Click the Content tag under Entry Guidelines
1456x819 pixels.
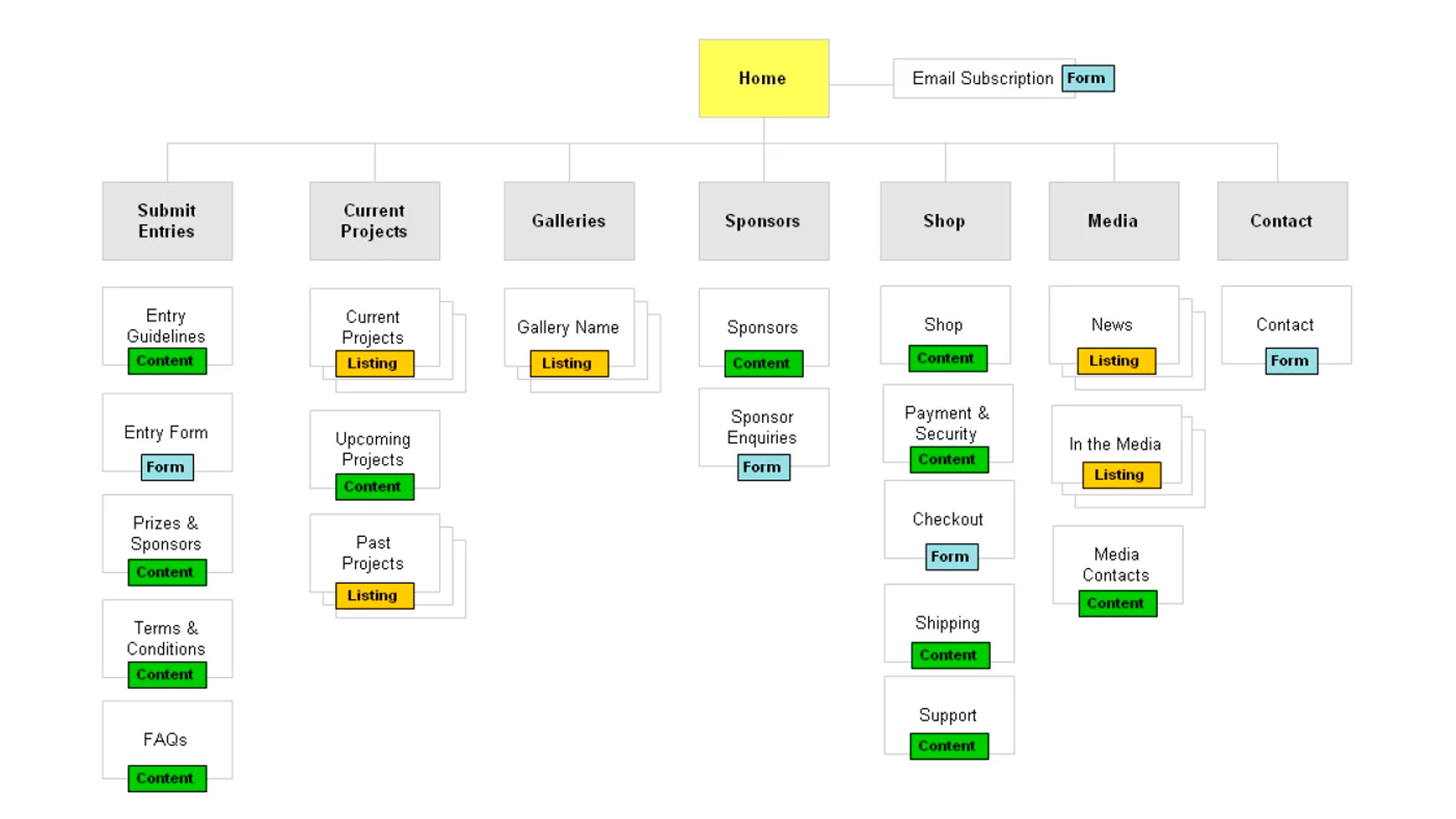coord(166,361)
